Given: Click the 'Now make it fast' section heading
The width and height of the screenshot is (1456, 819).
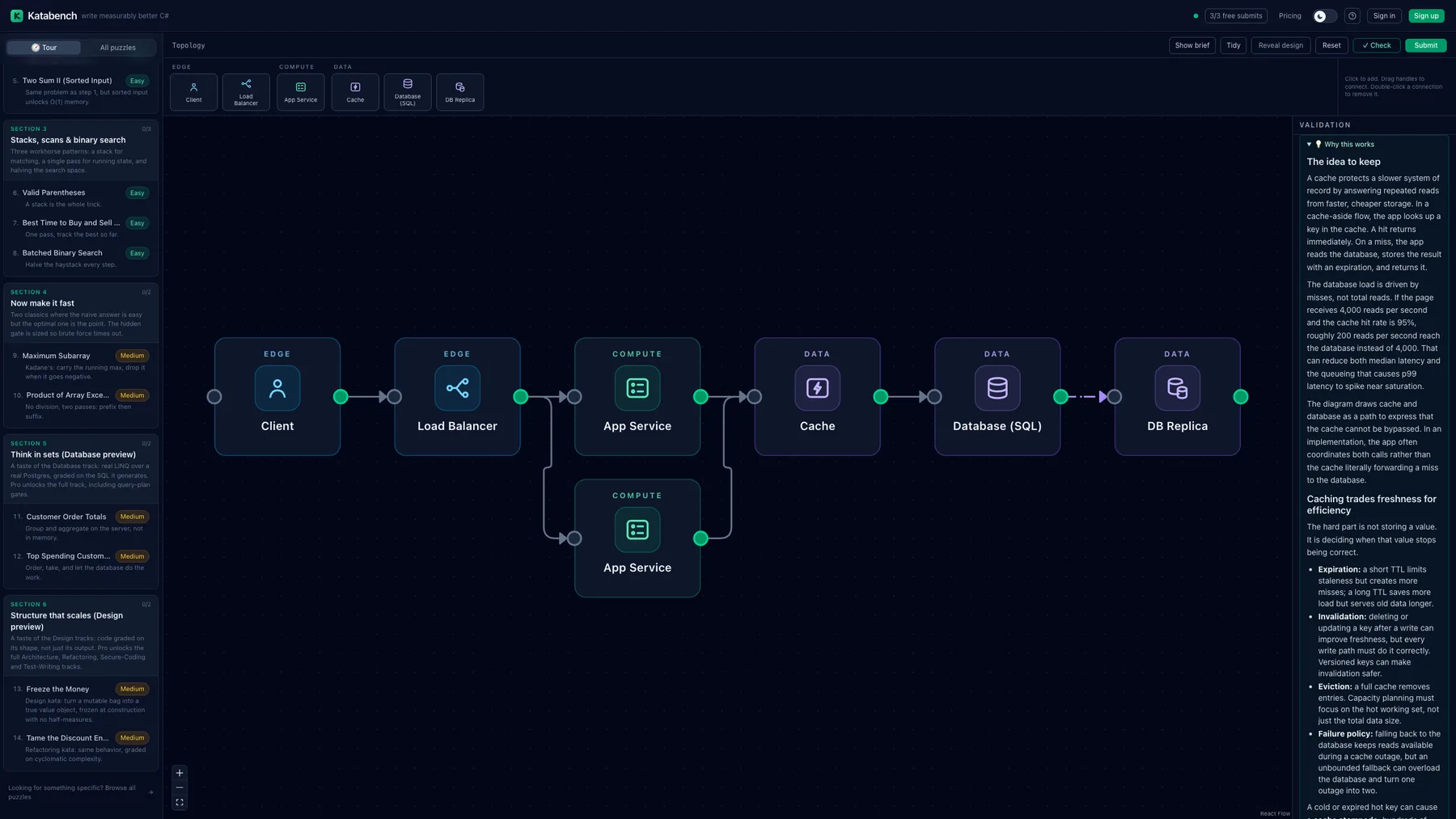Looking at the screenshot, I should point(42,303).
